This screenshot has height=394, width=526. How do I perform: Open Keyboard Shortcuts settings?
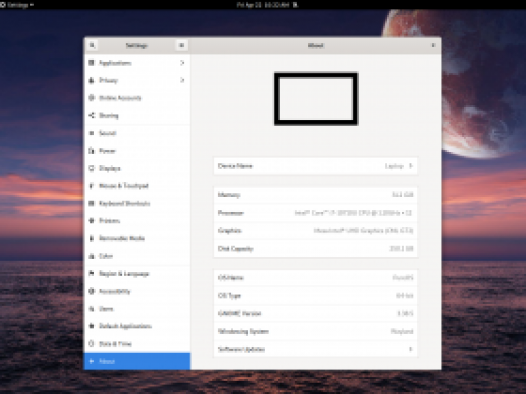(x=137, y=203)
